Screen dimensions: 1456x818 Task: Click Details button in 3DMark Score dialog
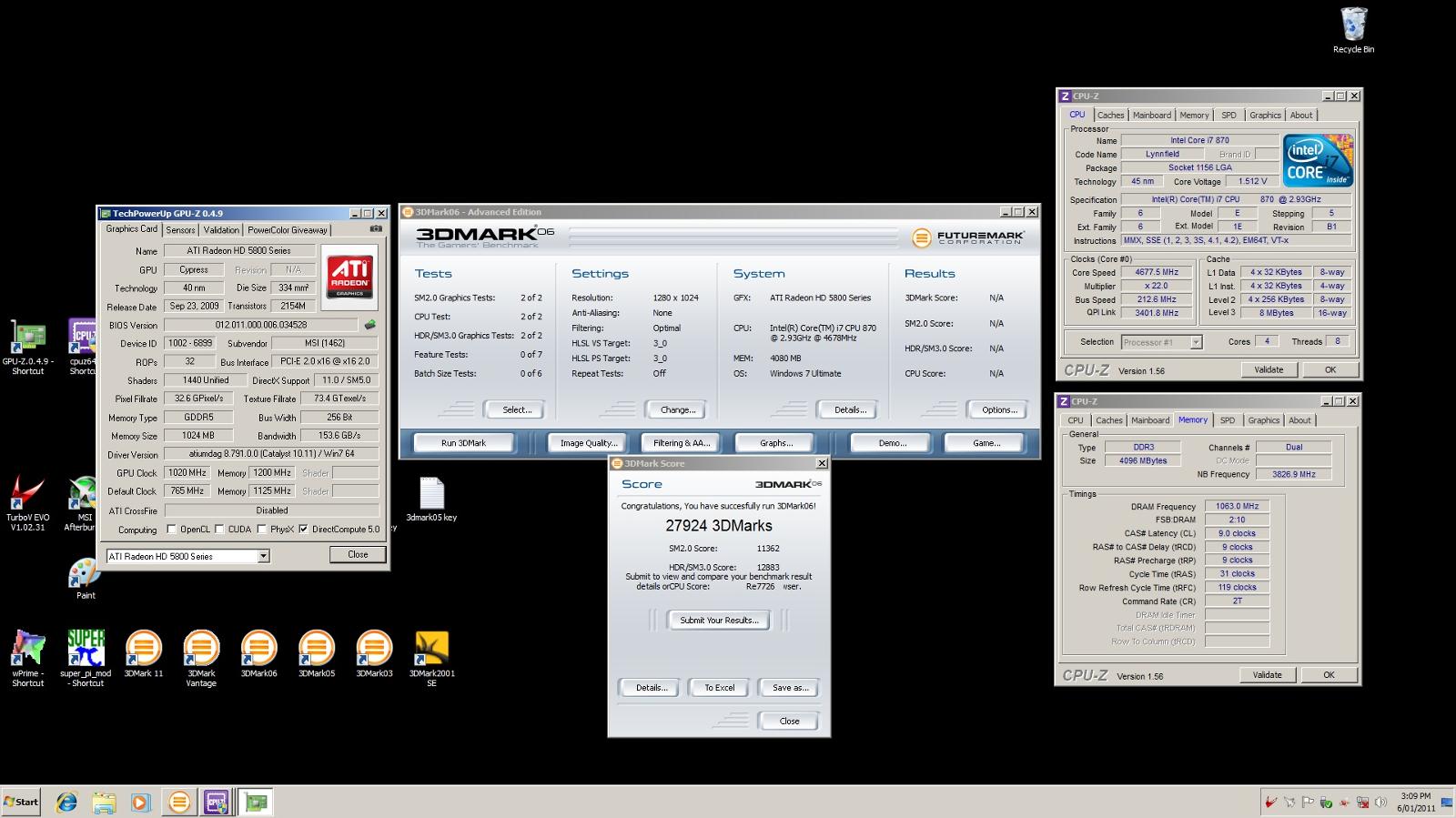651,688
